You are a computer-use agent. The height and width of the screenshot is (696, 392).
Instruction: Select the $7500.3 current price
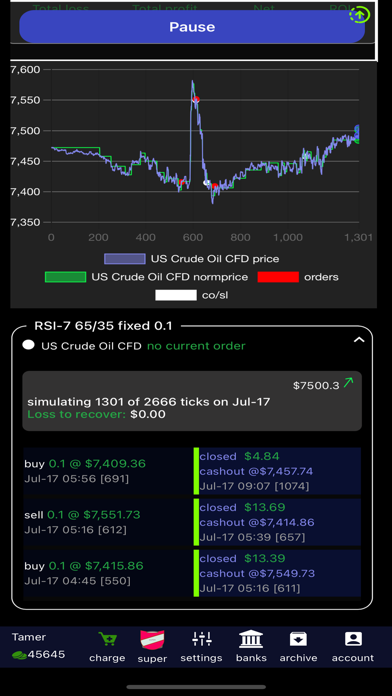click(x=316, y=385)
